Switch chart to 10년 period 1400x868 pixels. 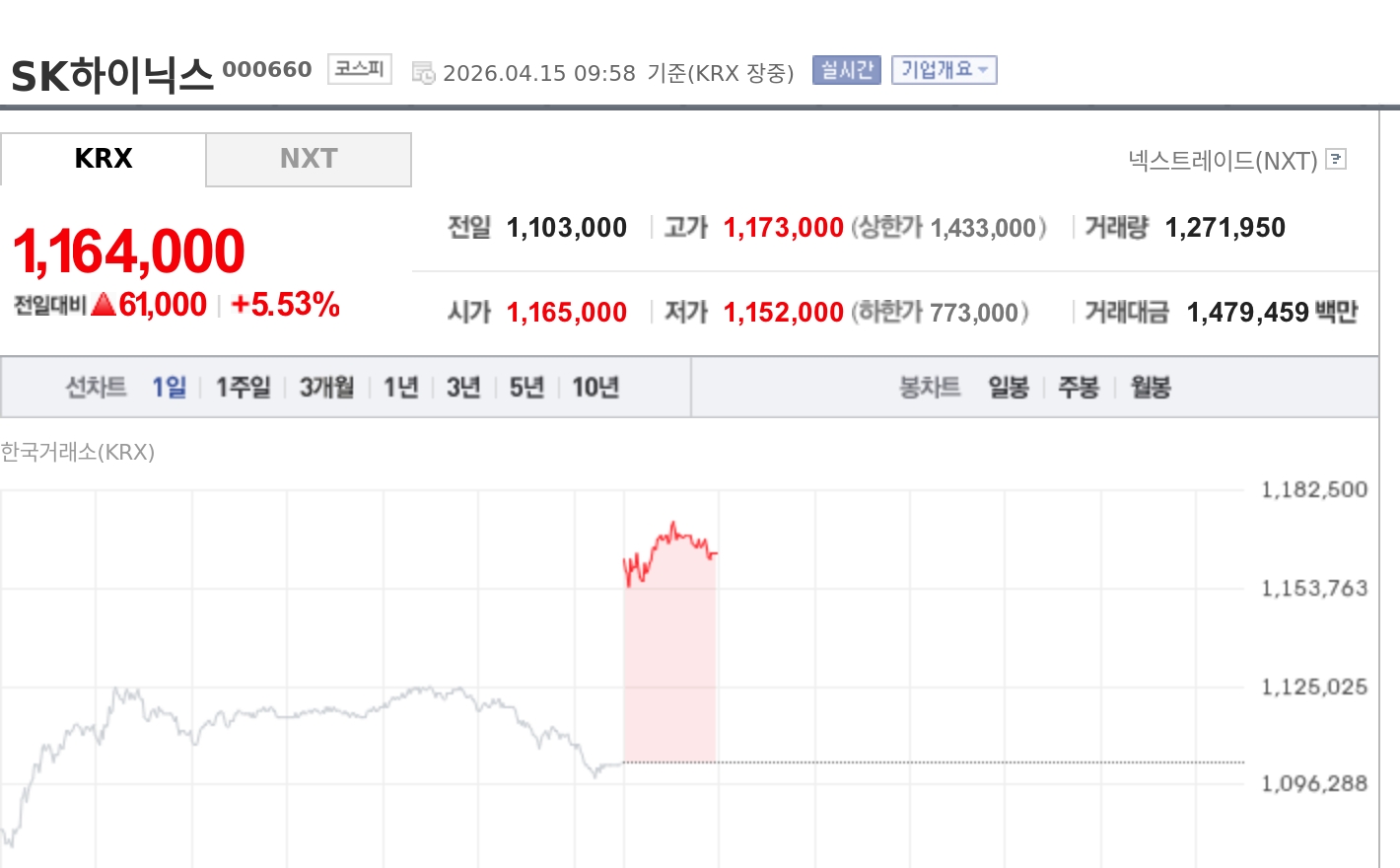click(x=595, y=387)
